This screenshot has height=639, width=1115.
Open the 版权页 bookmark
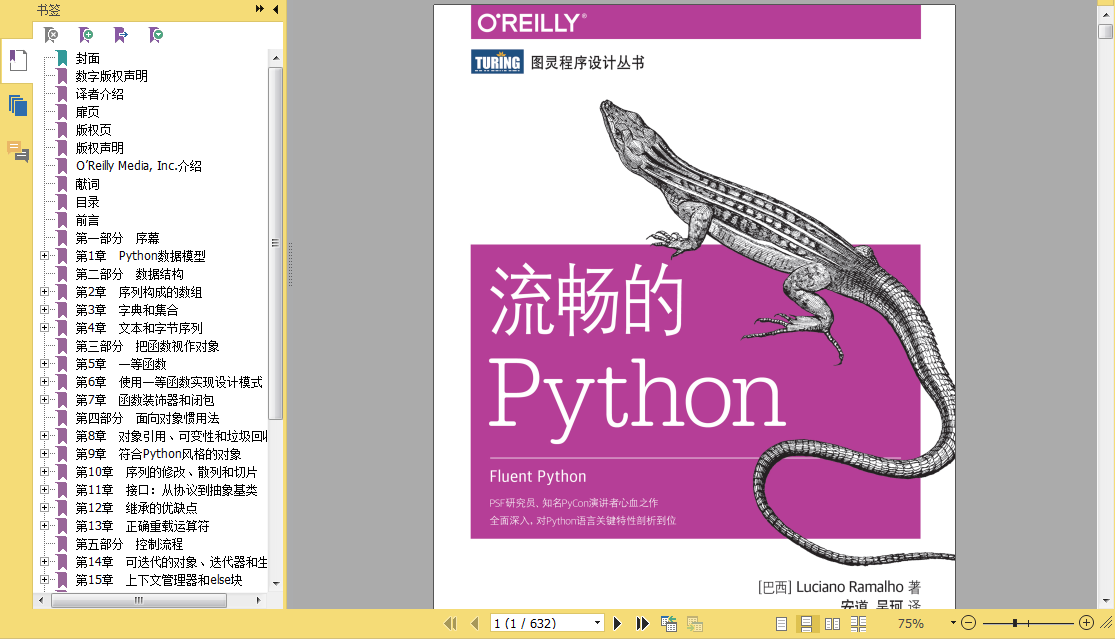point(93,130)
